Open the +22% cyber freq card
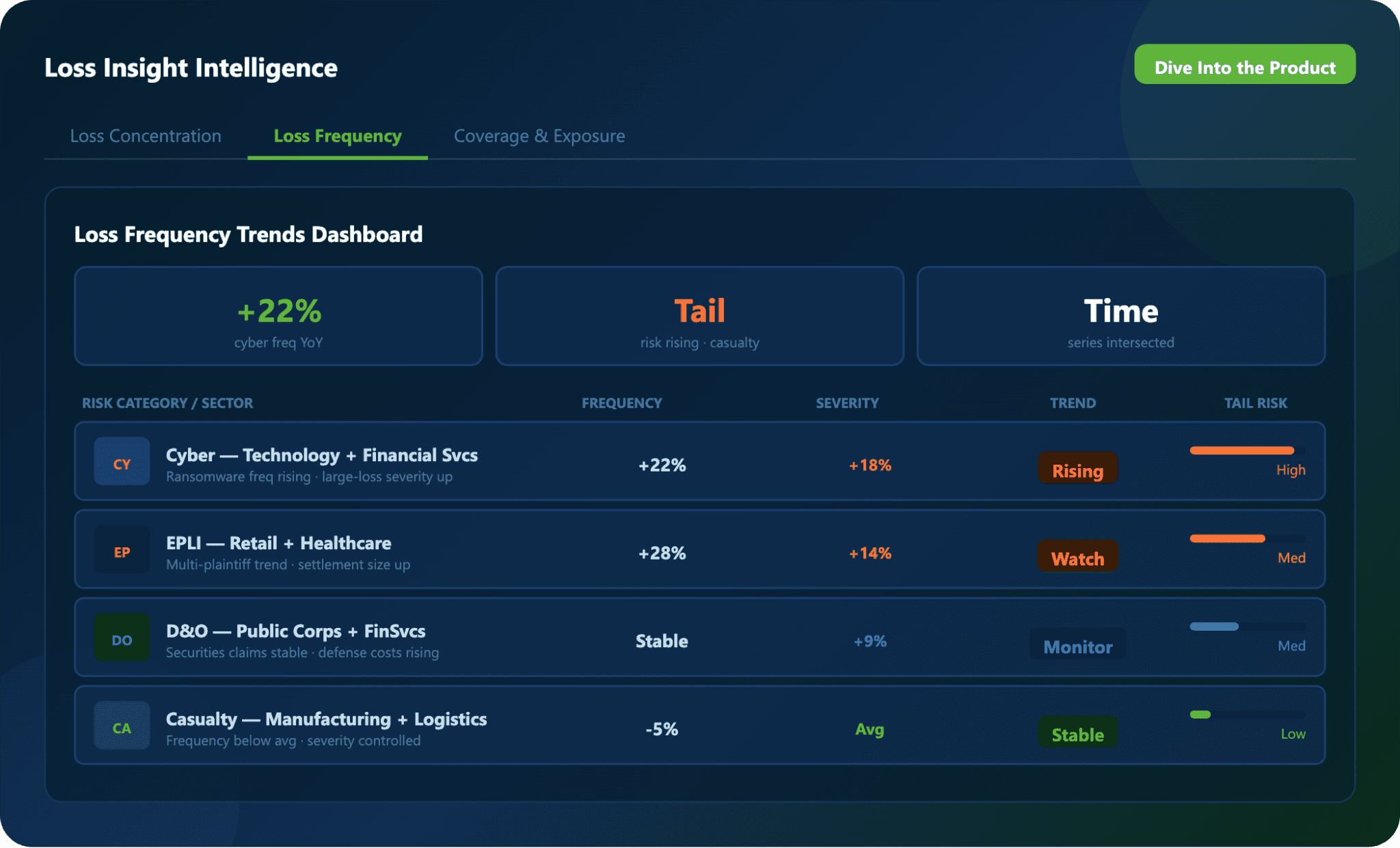1400x848 pixels. click(278, 316)
